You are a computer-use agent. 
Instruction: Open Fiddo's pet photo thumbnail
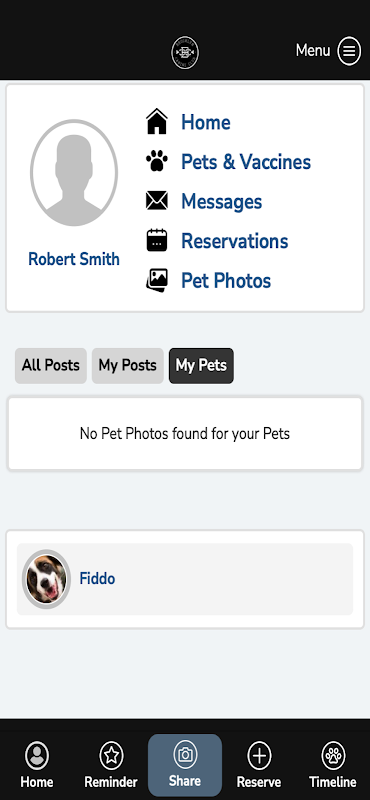(46, 579)
